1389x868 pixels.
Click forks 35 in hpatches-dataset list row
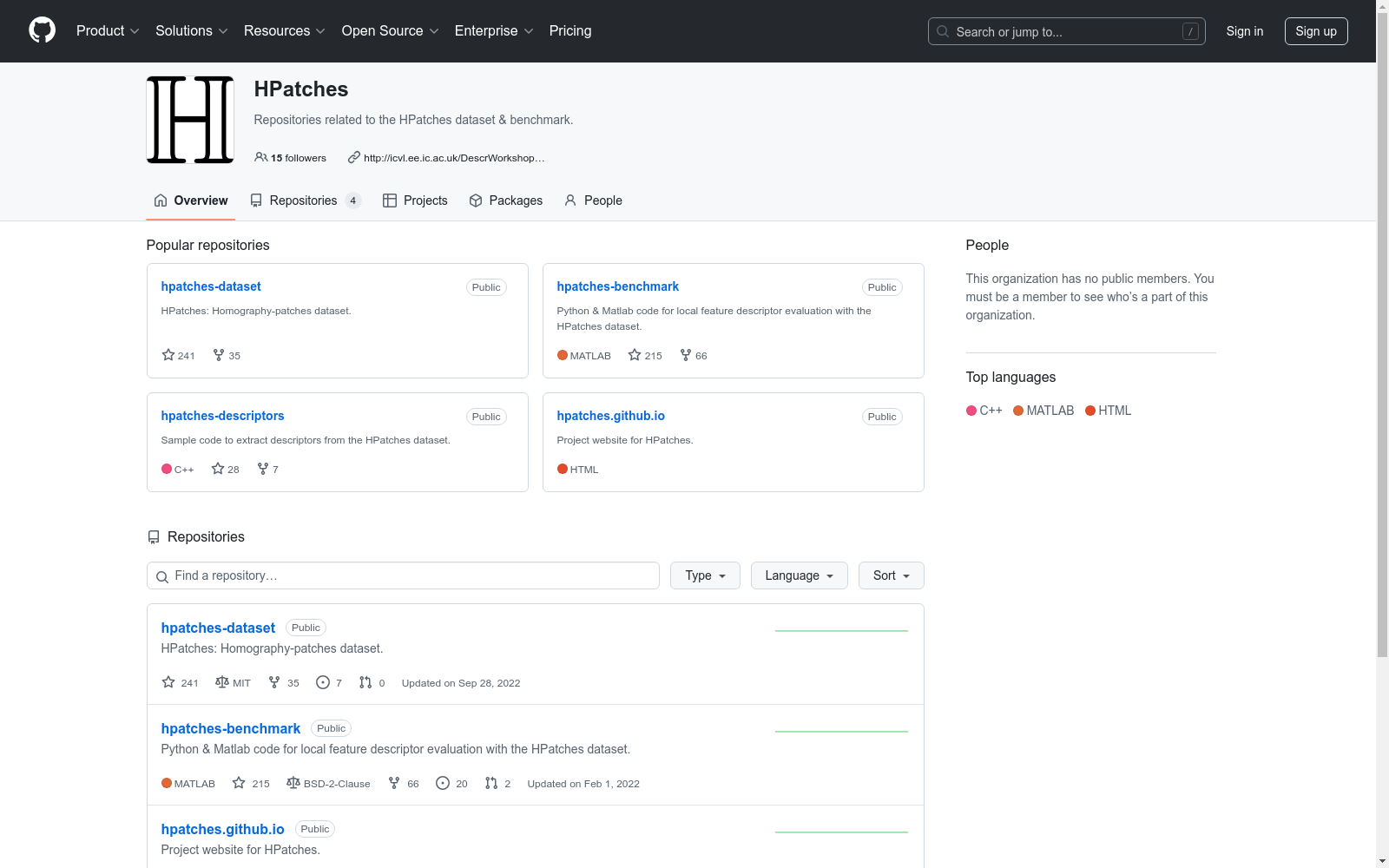tap(284, 682)
